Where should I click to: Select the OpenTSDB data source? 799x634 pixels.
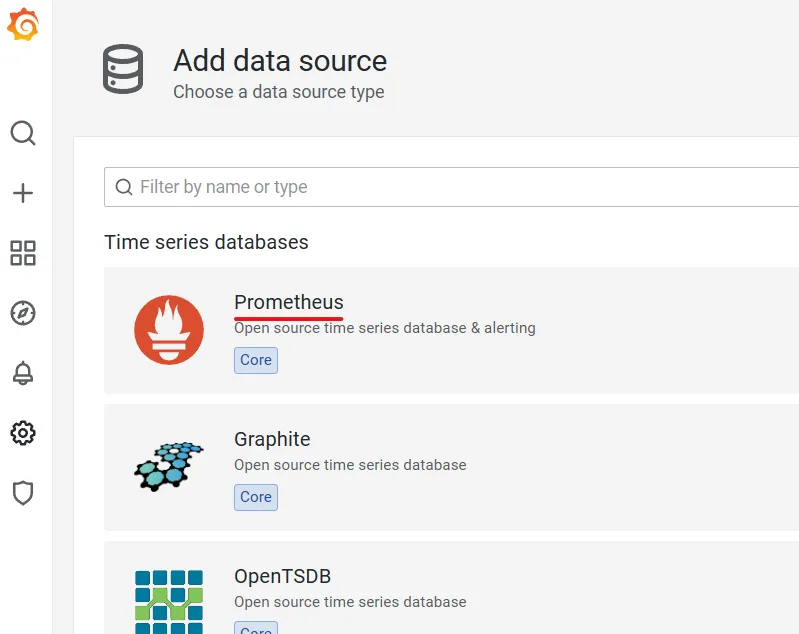click(x=451, y=588)
